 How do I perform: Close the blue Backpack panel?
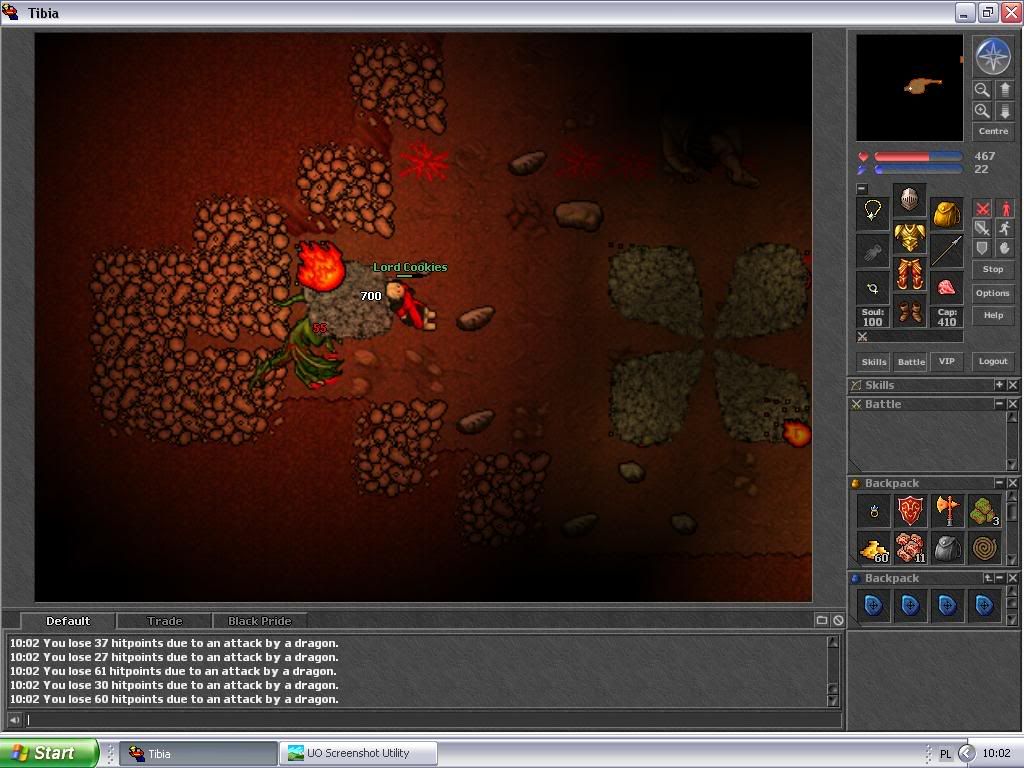[x=1012, y=578]
